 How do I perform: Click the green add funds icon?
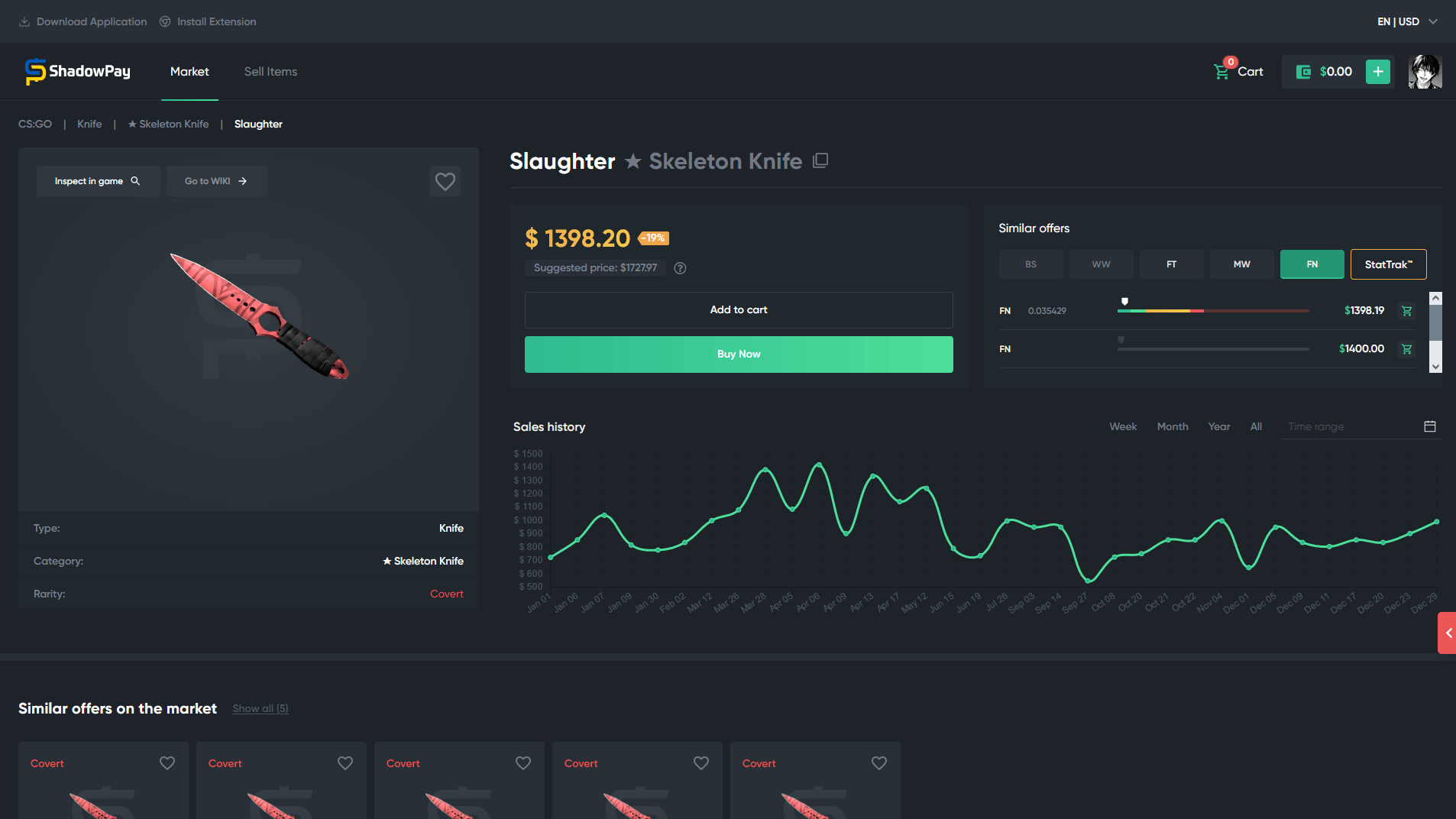pos(1377,71)
